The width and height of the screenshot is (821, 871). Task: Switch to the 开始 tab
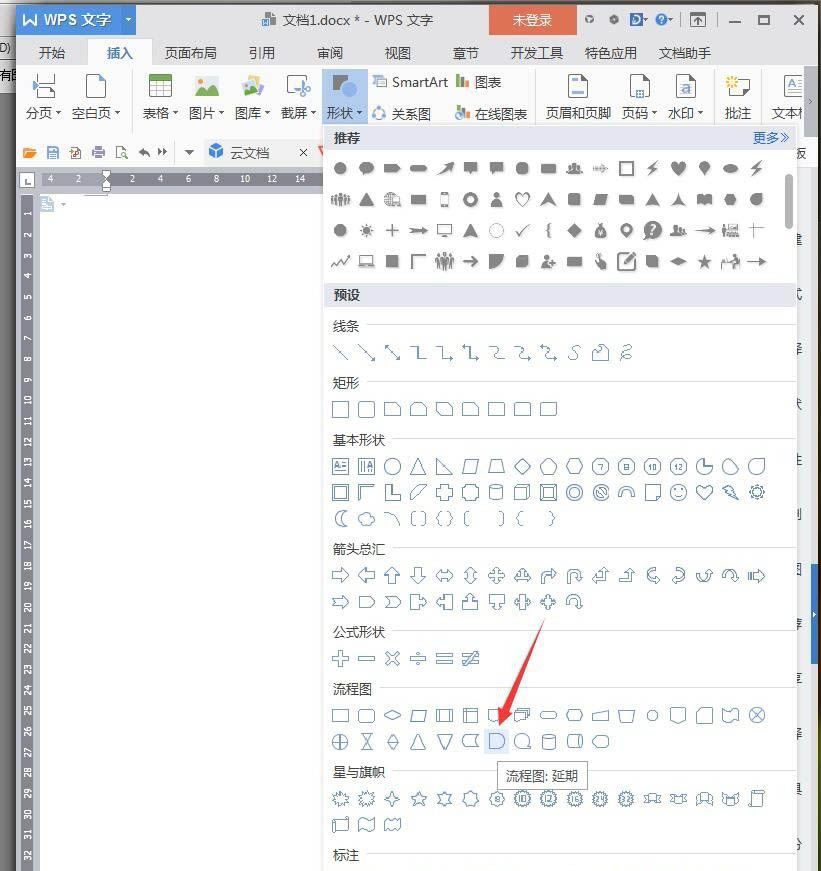(x=52, y=53)
